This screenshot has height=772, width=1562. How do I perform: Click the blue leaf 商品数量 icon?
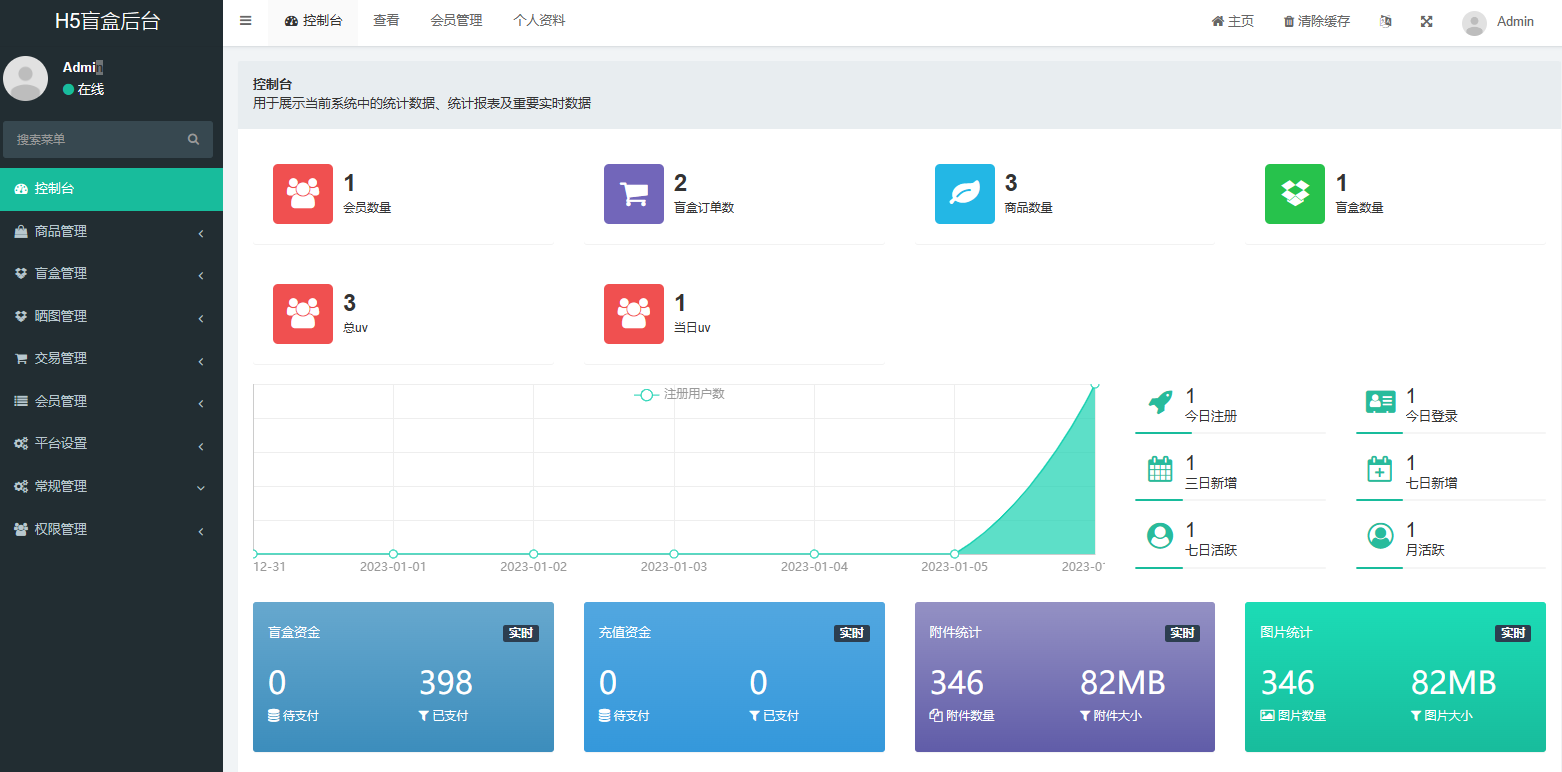tap(965, 194)
